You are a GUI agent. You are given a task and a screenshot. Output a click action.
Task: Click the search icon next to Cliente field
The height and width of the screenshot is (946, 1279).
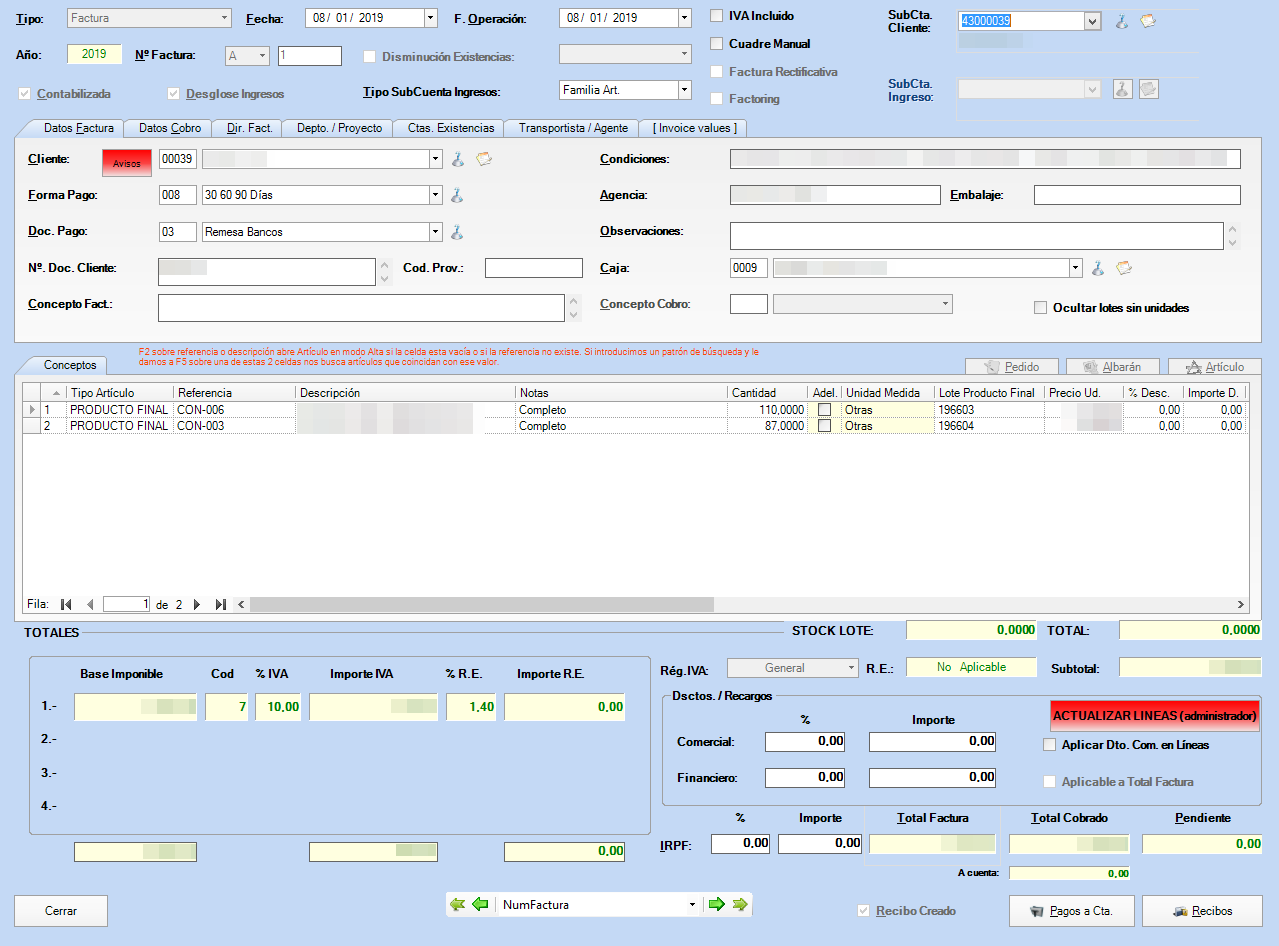[458, 159]
